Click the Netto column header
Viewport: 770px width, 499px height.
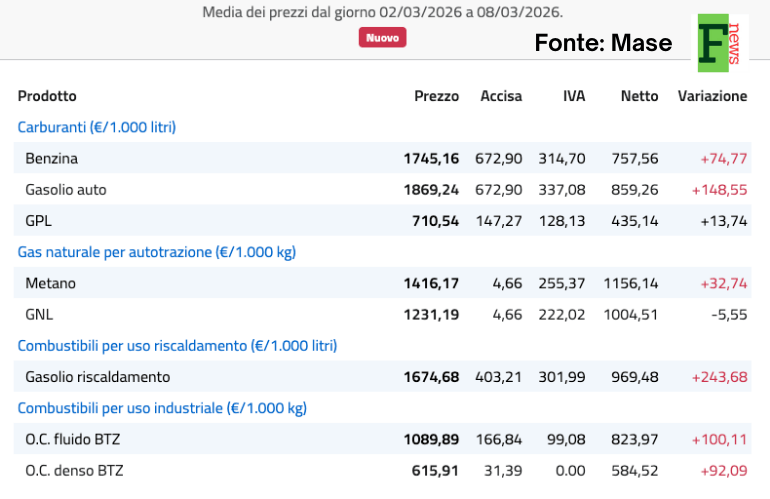639,96
